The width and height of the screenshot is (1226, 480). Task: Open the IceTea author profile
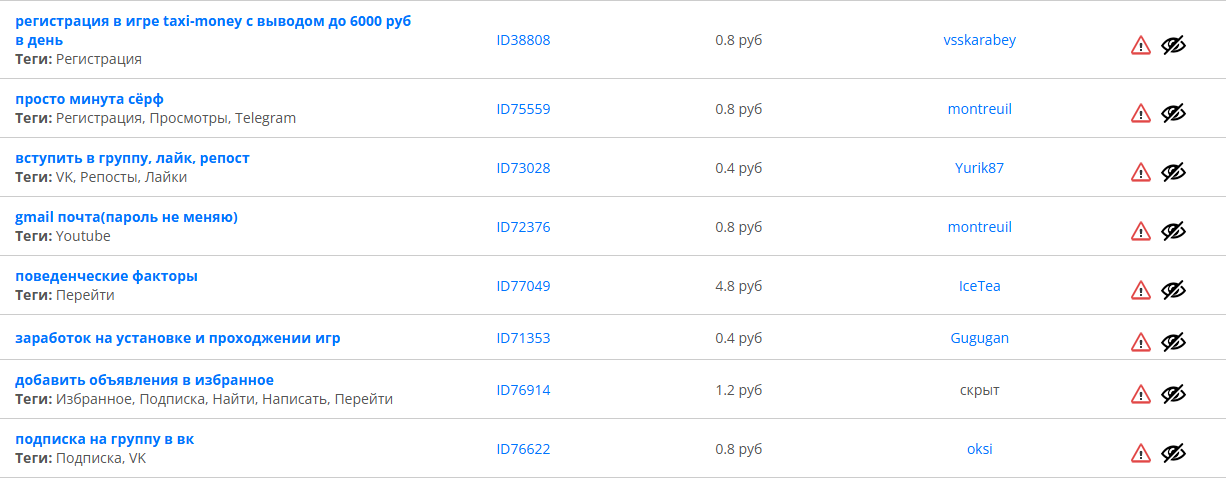coord(979,286)
